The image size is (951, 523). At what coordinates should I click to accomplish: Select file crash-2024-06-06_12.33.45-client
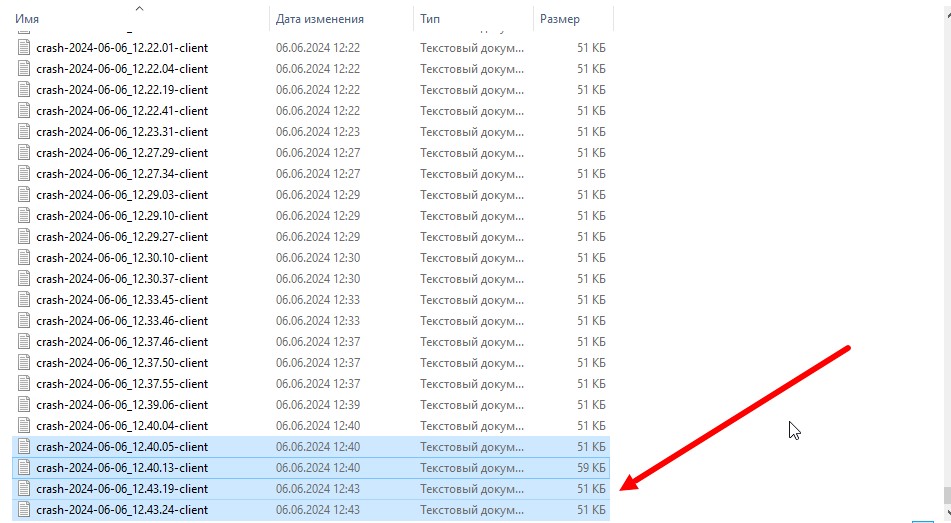[x=122, y=300]
